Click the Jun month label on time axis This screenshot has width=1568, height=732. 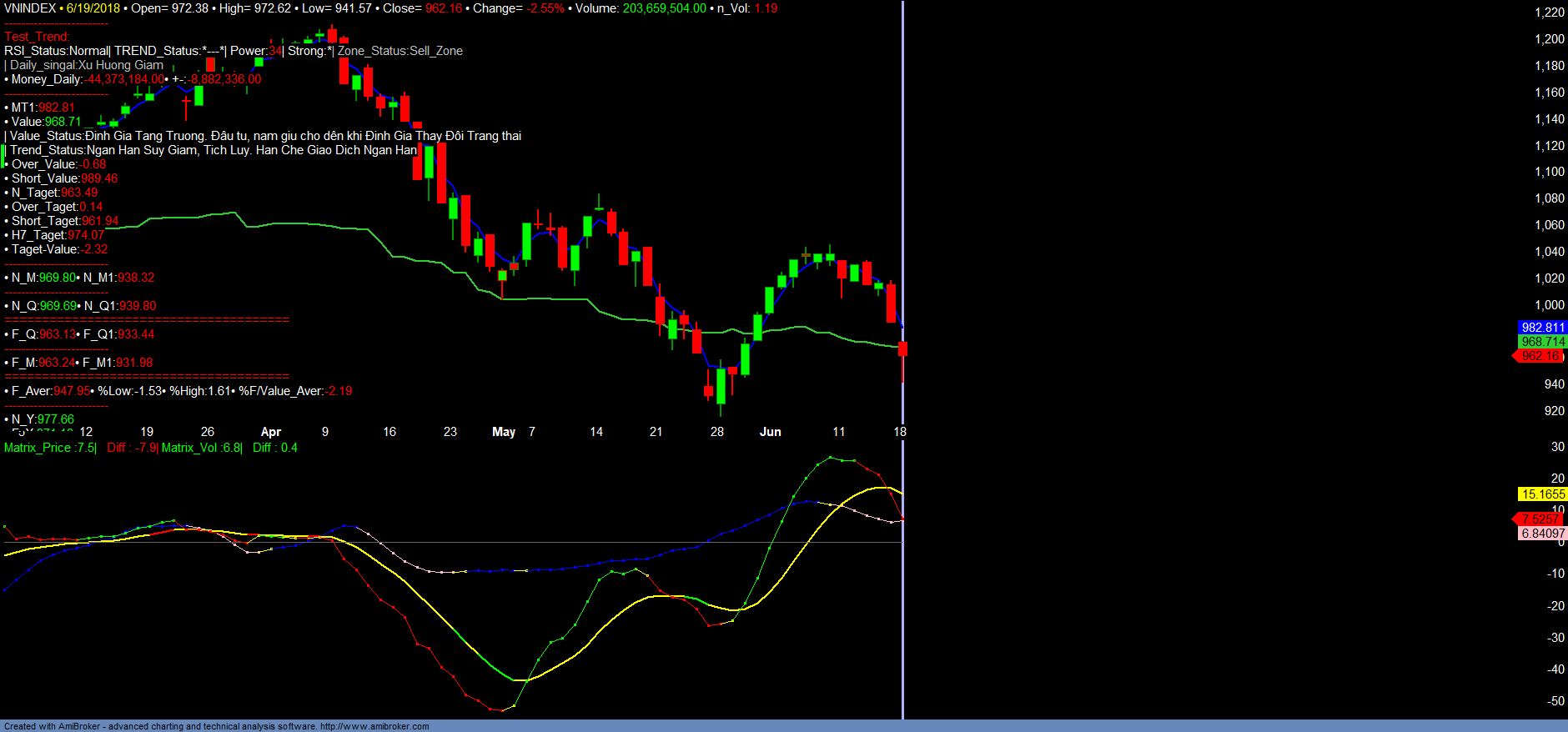770,432
